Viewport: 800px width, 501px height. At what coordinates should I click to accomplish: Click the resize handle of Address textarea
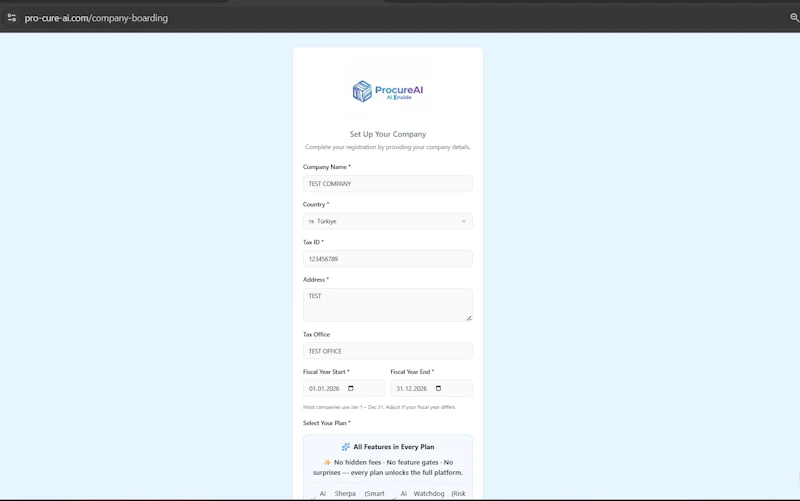pos(468,318)
